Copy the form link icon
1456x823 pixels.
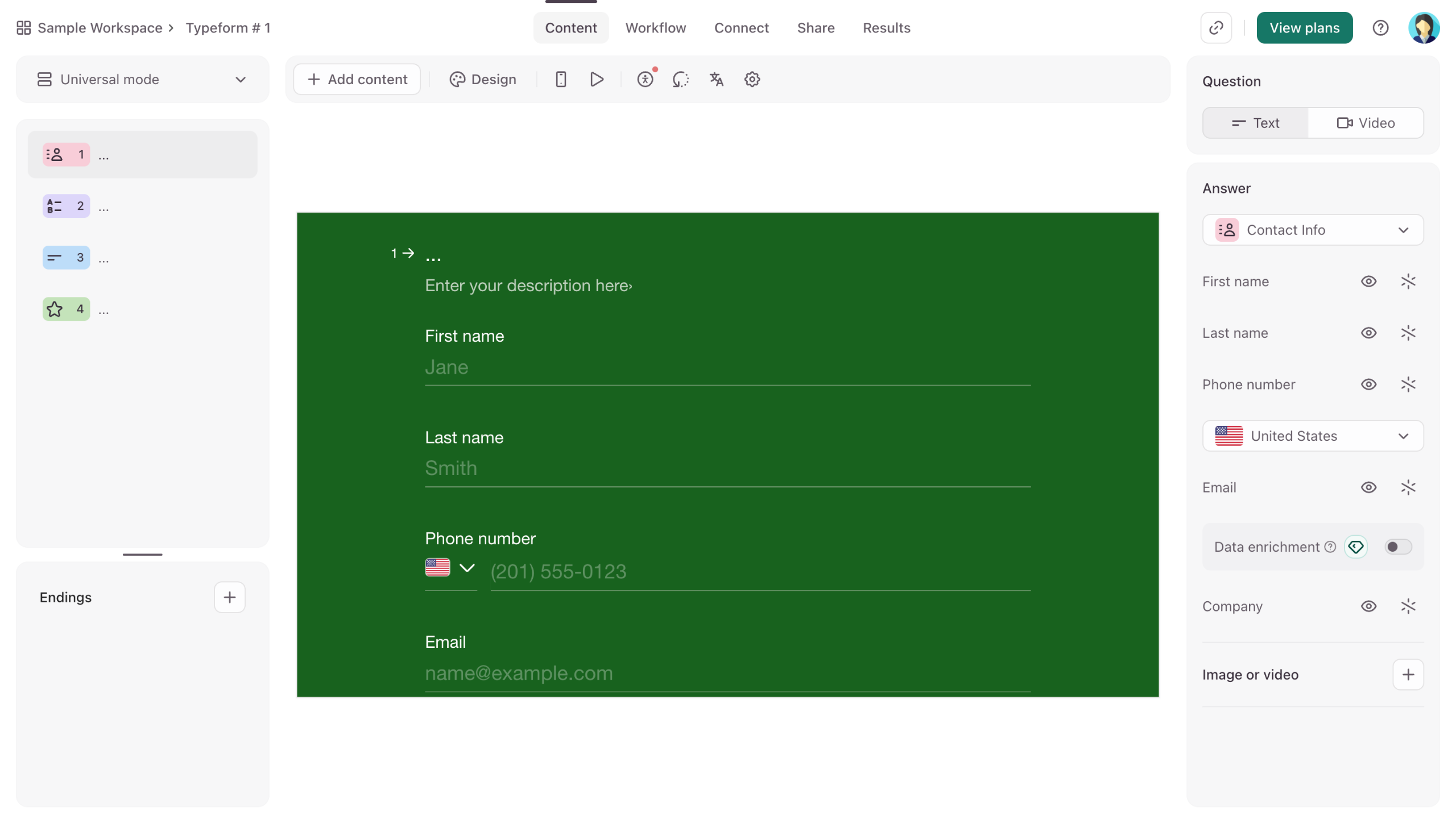click(1216, 28)
